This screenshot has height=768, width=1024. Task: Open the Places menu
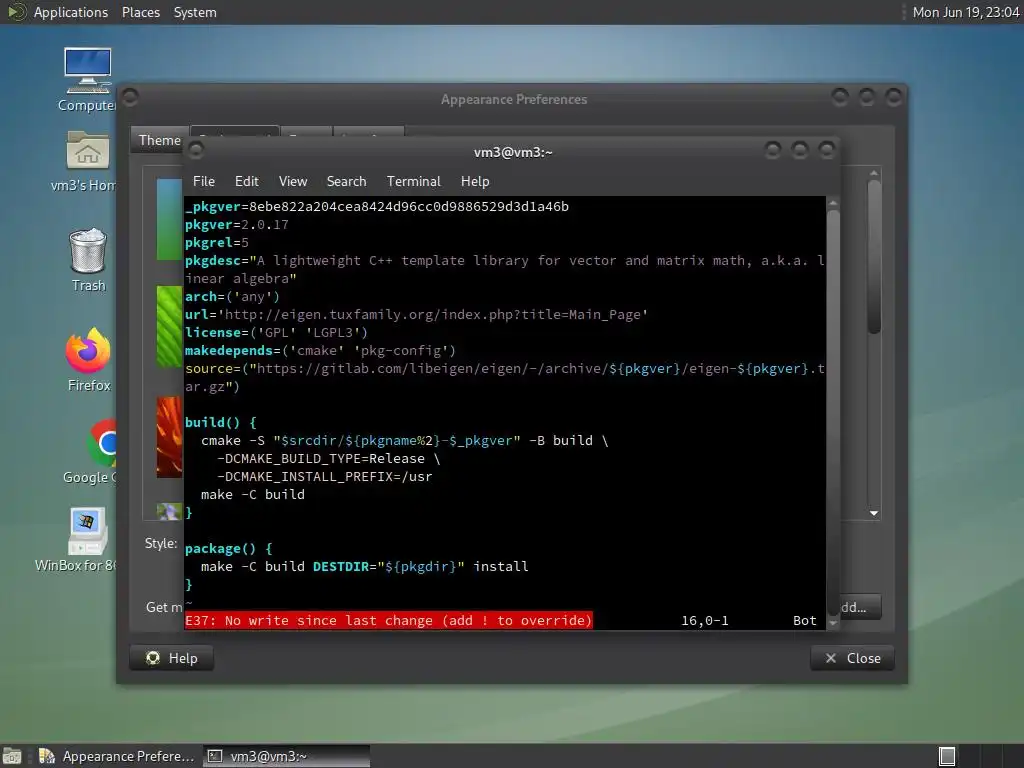(140, 12)
